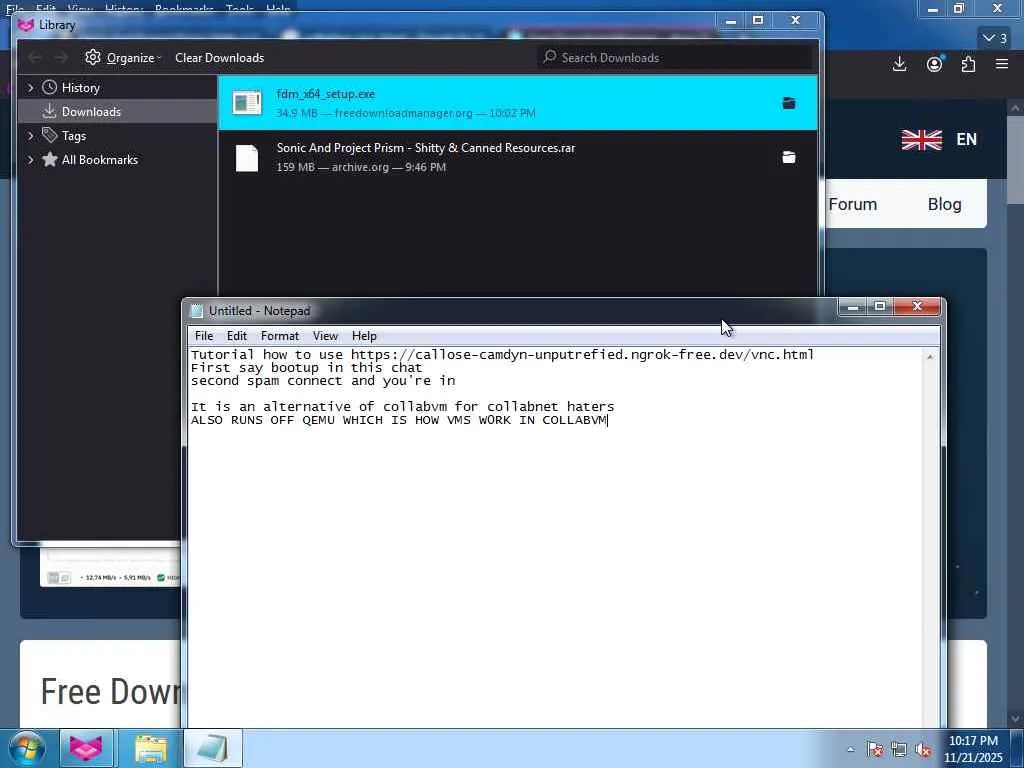This screenshot has height=768, width=1024.
Task: Expand History tree node
Action: point(30,88)
